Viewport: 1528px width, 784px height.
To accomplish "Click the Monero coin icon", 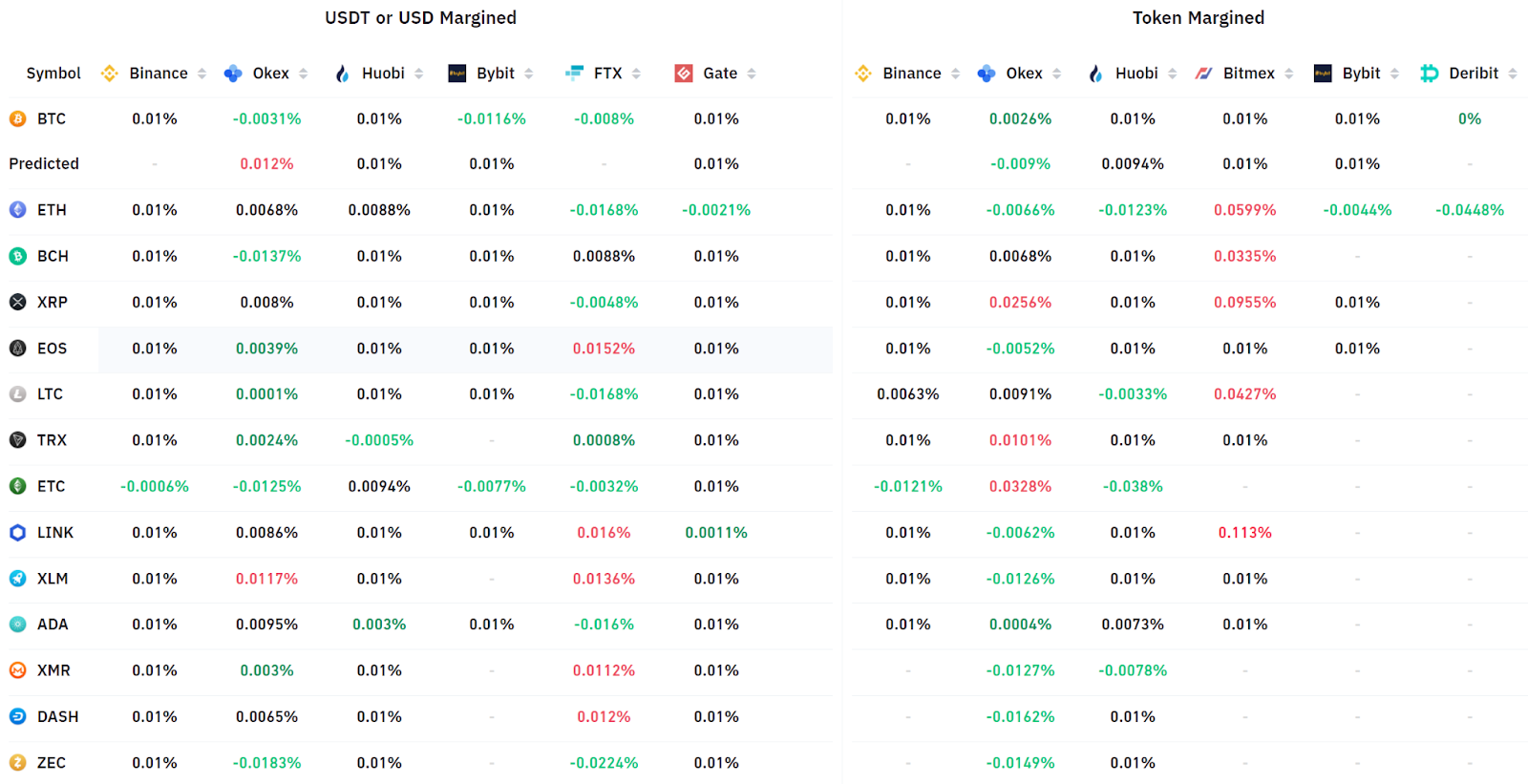I will pyautogui.click(x=18, y=670).
